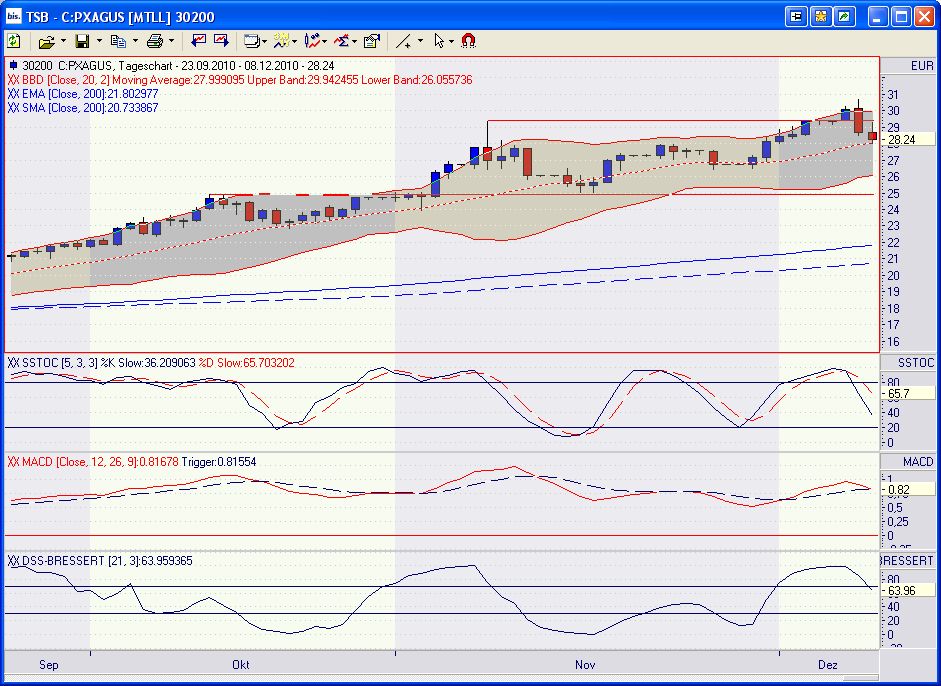
Task: Click the SMA indicator marker icon
Action: click(x=14, y=108)
